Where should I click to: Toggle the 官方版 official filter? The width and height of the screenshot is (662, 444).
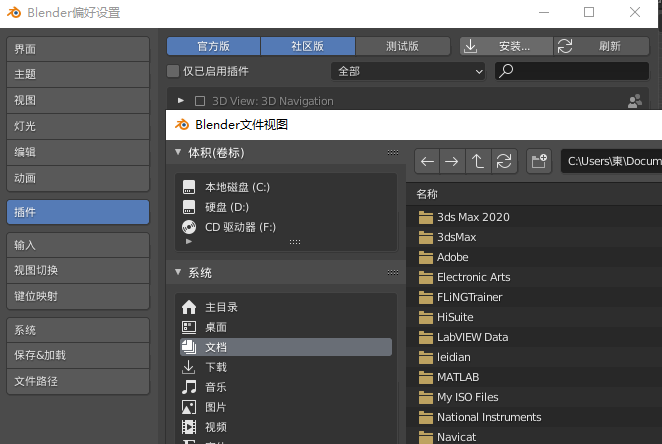coord(213,46)
